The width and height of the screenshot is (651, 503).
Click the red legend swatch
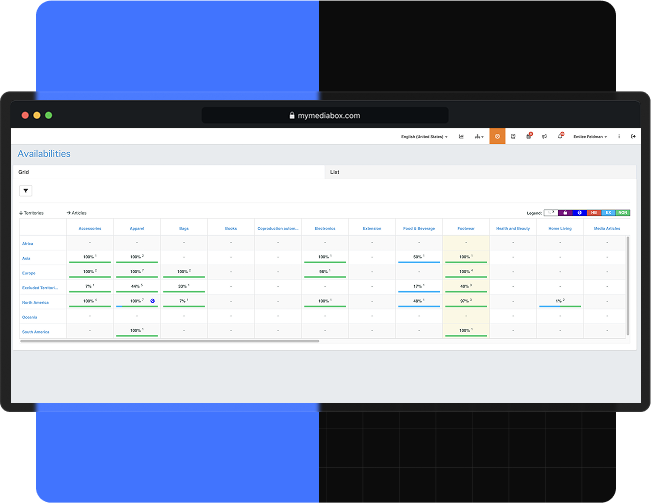pos(593,213)
